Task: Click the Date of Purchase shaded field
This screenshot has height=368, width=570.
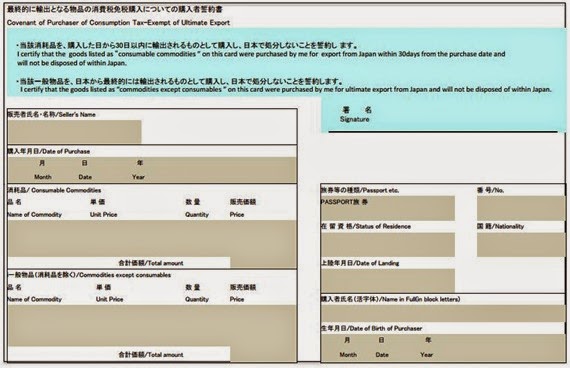Action: (152, 170)
